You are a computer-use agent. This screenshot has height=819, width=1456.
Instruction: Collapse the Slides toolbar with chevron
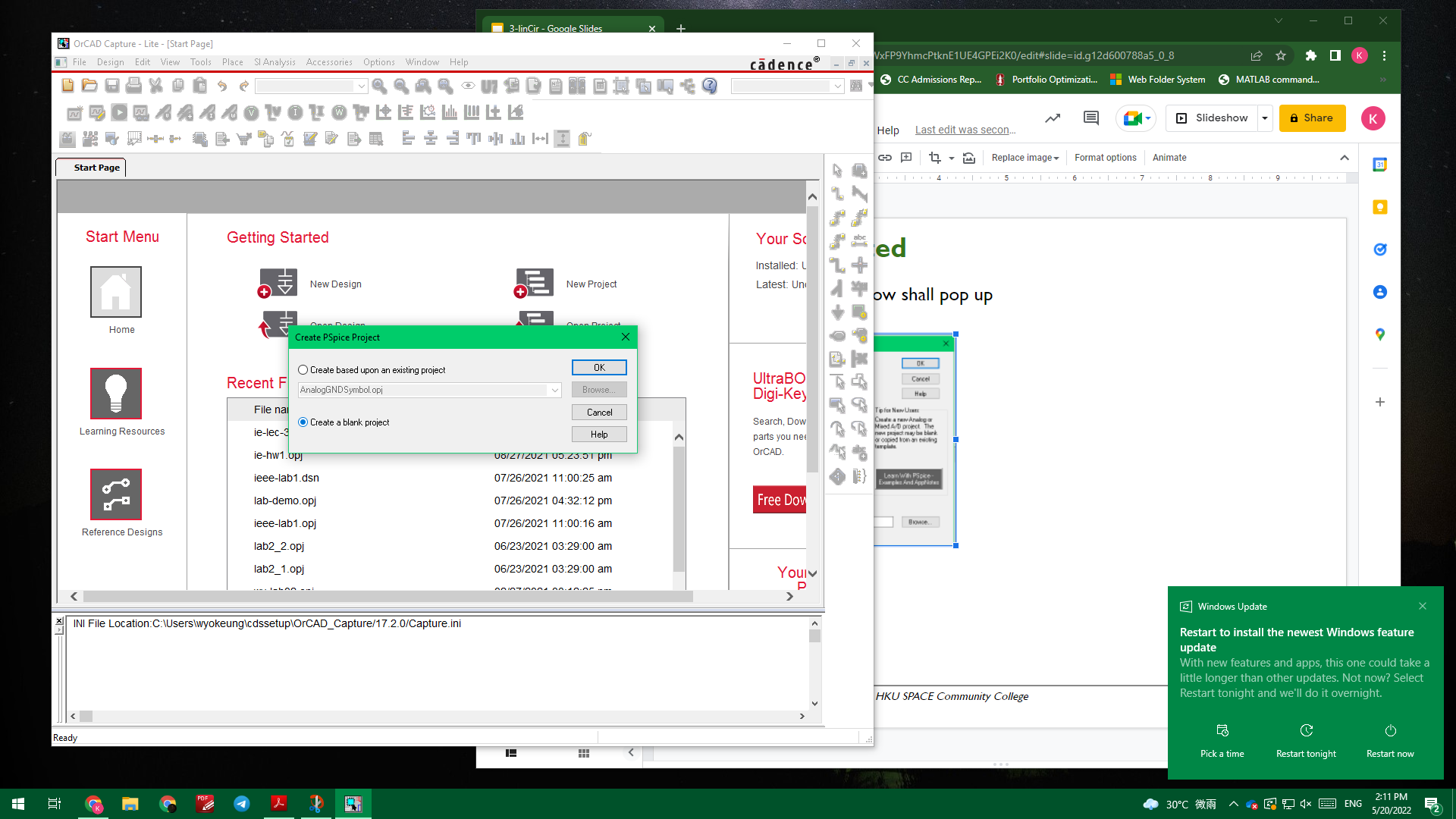click(1345, 158)
